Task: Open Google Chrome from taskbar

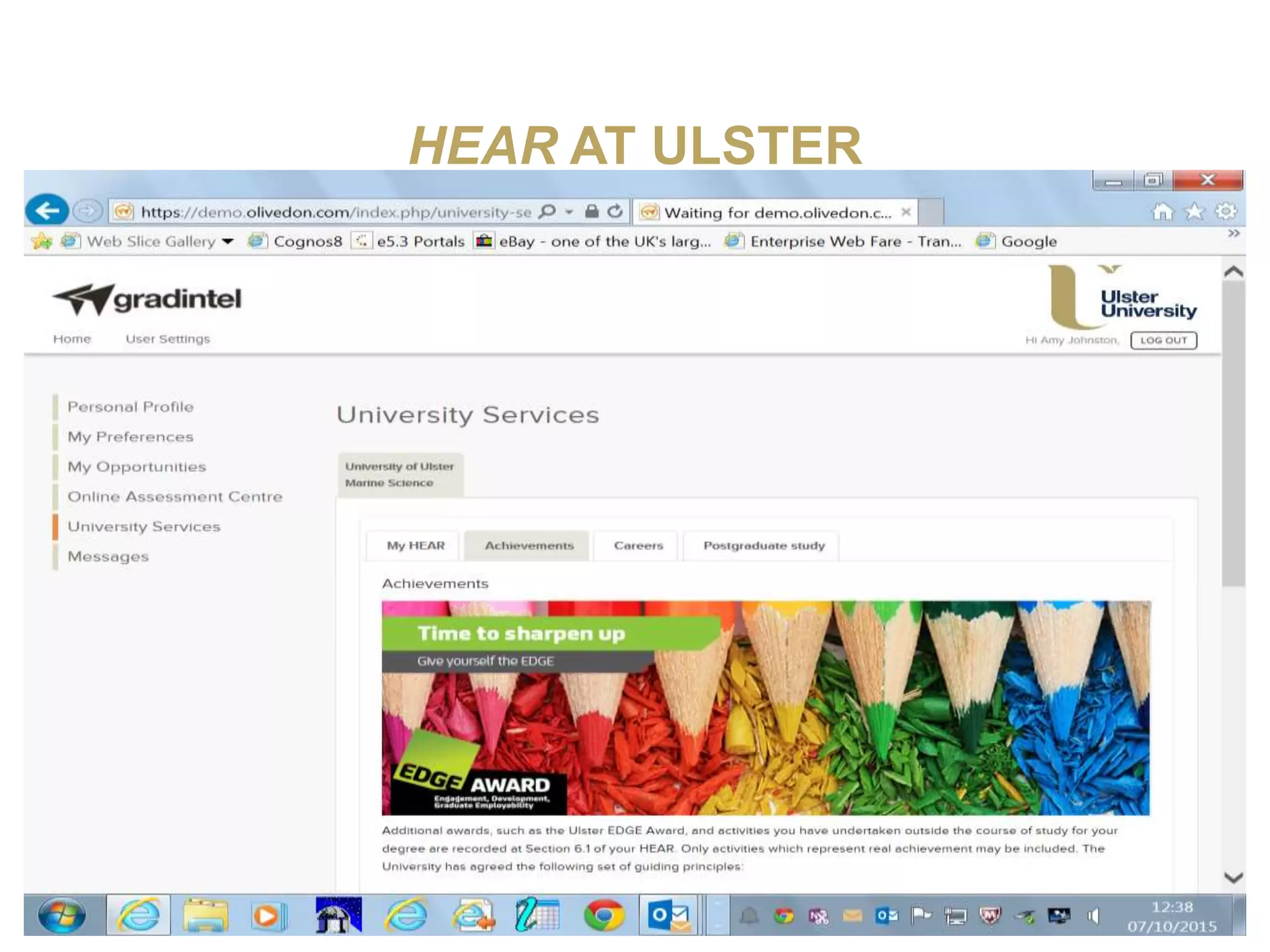Action: 603,916
